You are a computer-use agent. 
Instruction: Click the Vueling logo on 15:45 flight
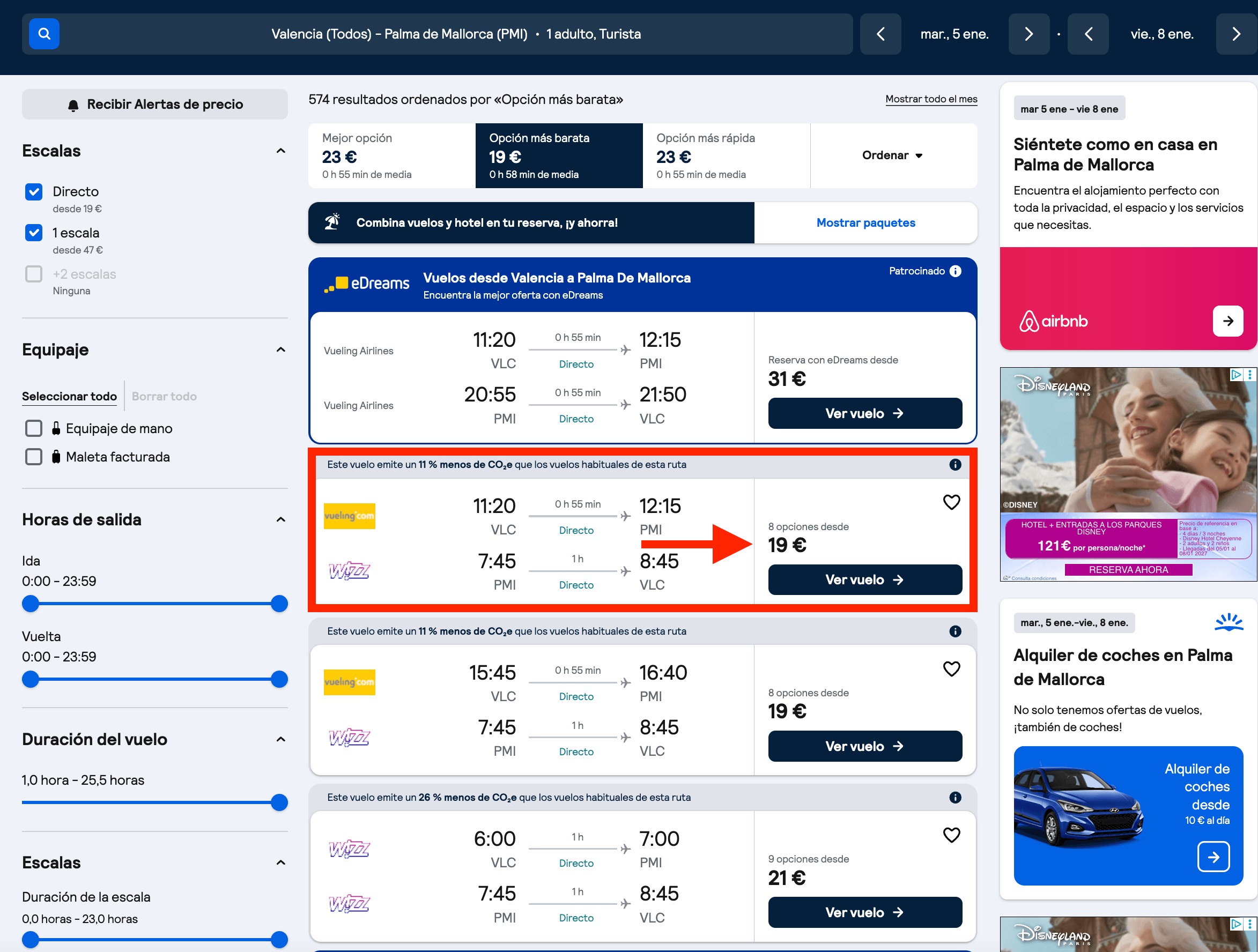(349, 682)
